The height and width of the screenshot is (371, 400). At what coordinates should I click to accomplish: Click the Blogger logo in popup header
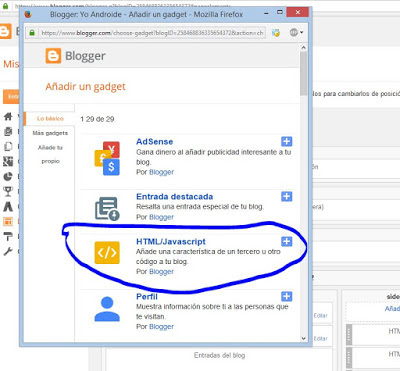75,56
